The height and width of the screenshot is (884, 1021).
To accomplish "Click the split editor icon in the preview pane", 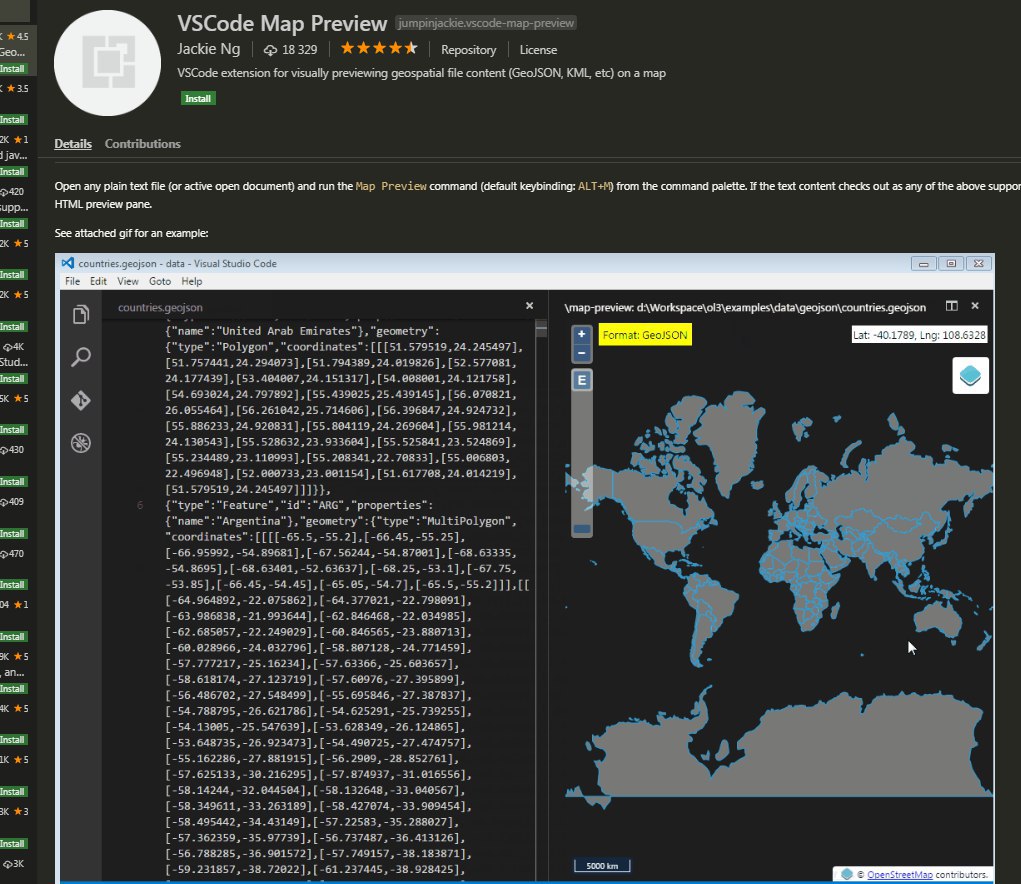I will (x=951, y=306).
